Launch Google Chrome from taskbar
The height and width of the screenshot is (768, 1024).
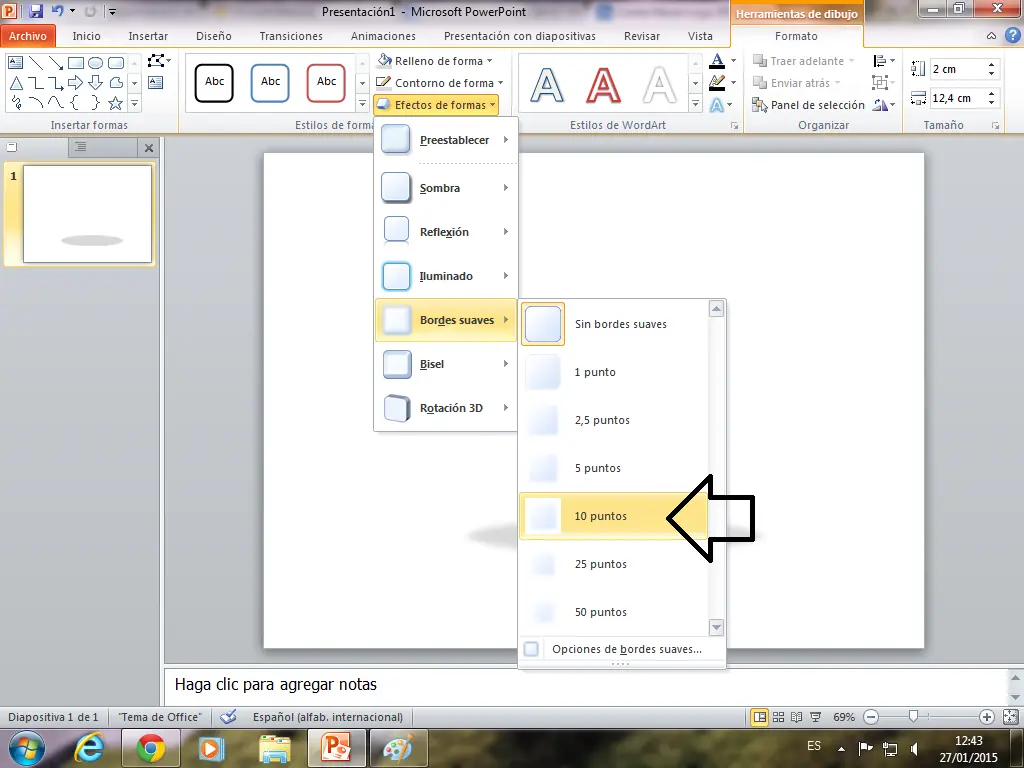coord(151,748)
